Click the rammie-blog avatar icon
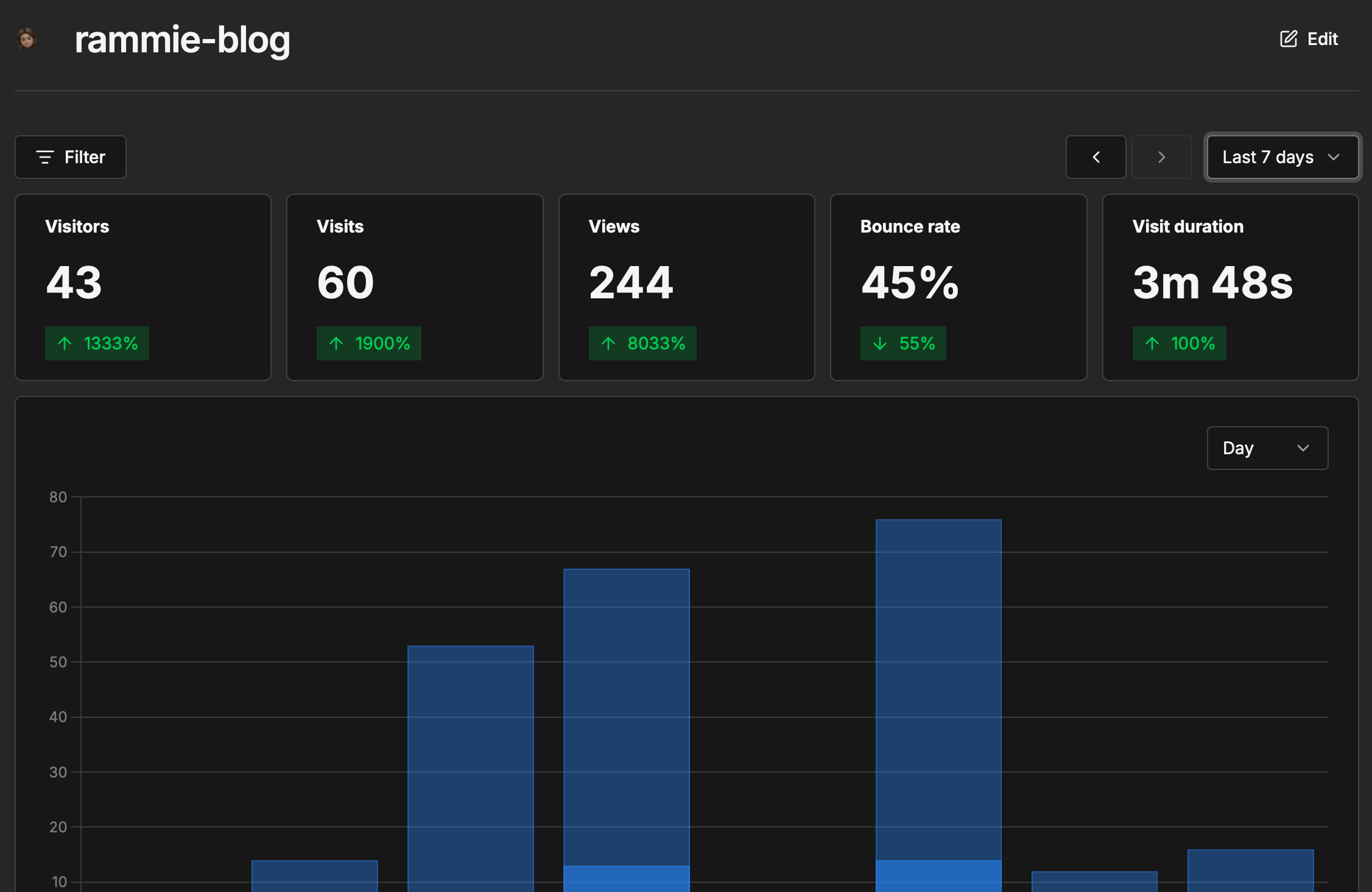The width and height of the screenshot is (1372, 892). (x=27, y=39)
